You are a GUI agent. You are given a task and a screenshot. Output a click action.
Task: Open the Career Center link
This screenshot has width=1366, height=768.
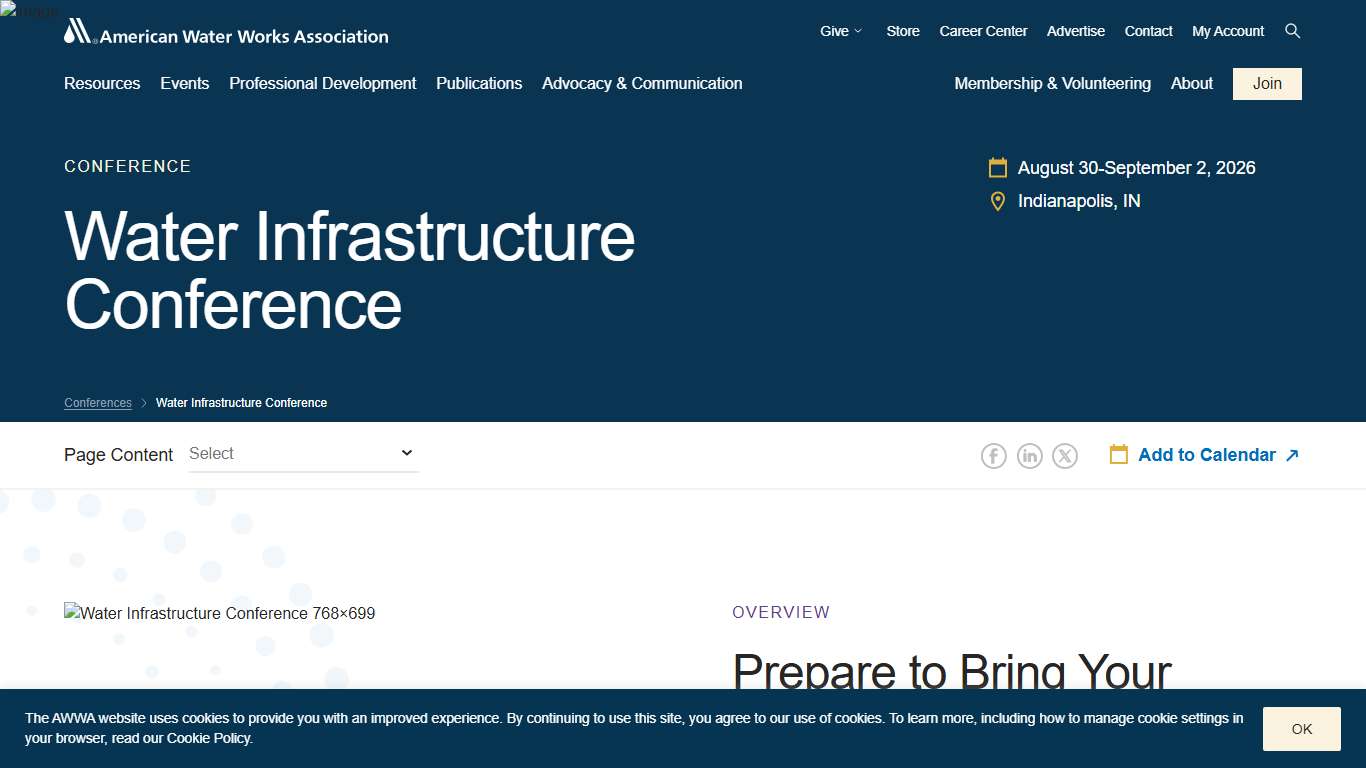[x=983, y=31]
